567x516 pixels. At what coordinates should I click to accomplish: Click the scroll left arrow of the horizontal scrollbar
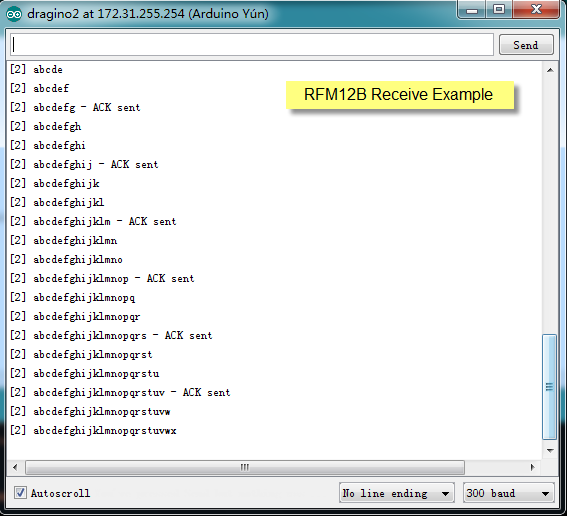[x=15, y=467]
